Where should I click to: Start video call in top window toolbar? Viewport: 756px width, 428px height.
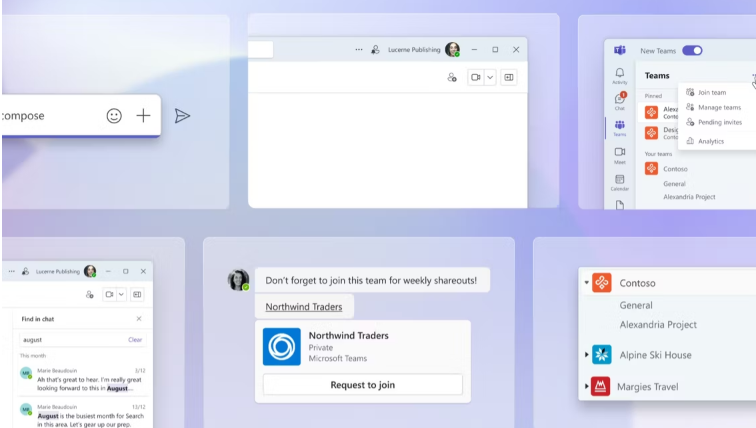[x=476, y=77]
